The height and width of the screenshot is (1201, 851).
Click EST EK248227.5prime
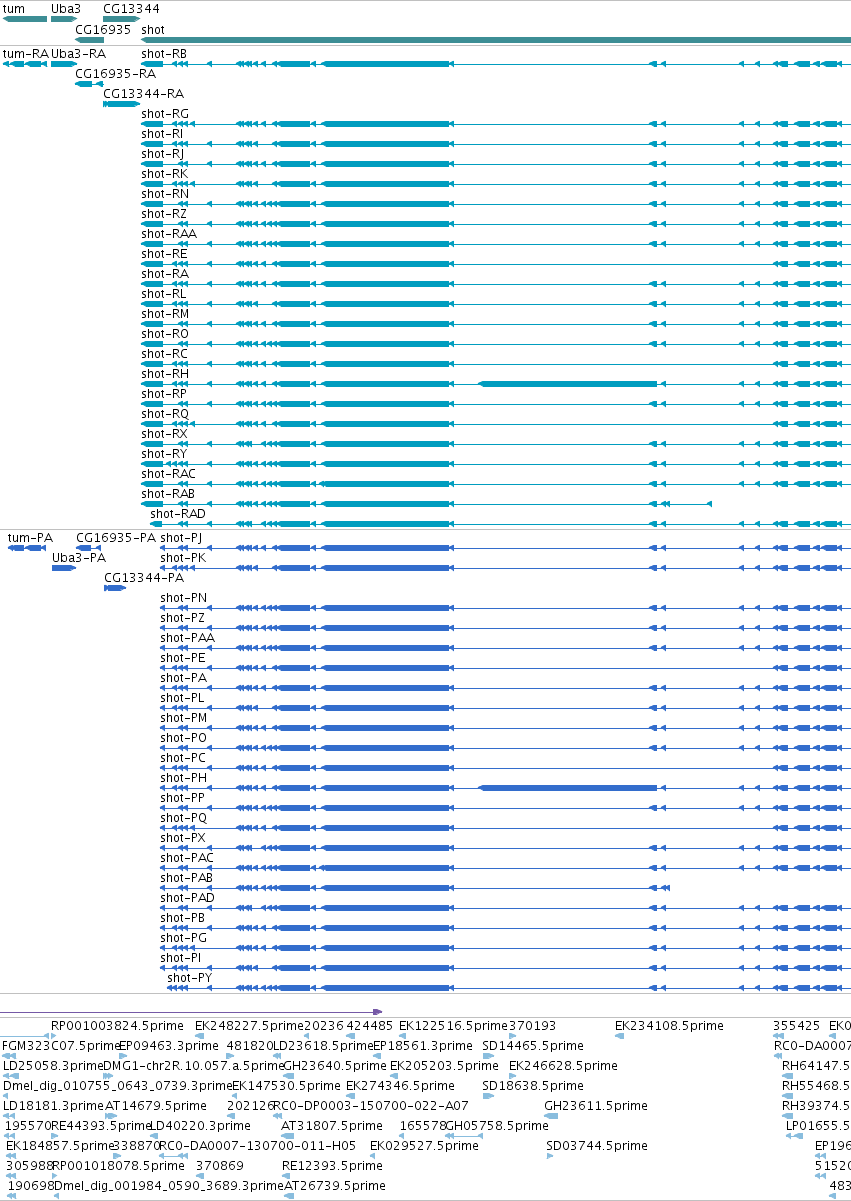[248, 1026]
